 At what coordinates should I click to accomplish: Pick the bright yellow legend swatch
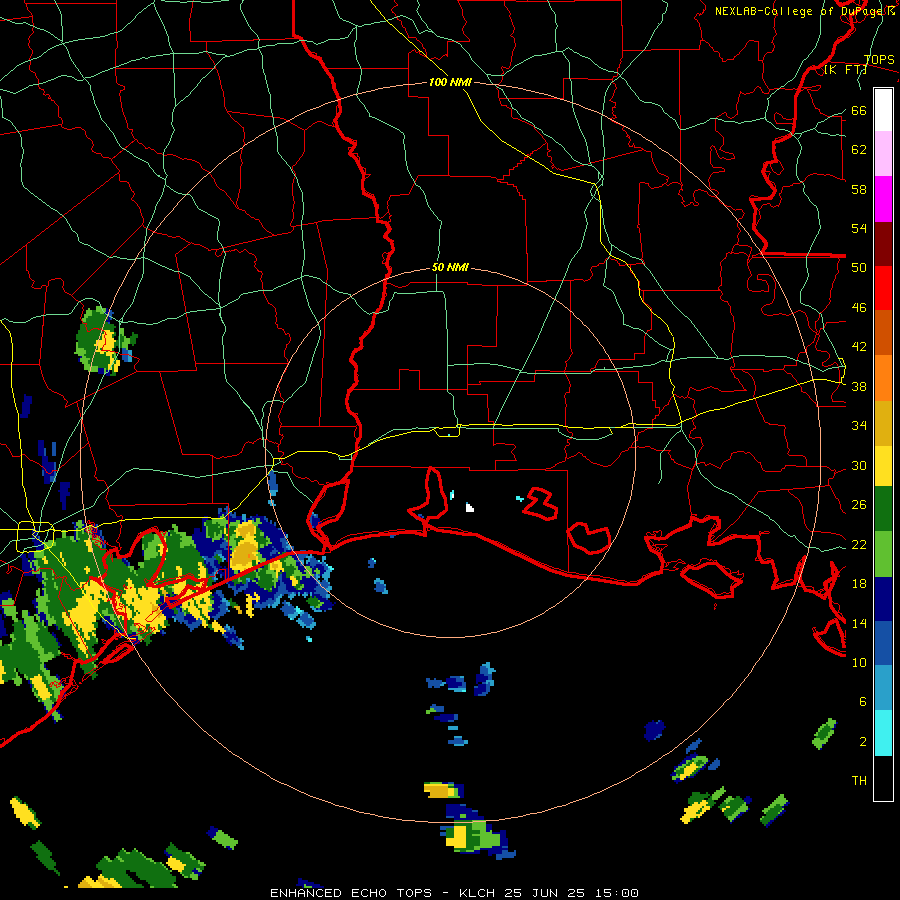pyautogui.click(x=883, y=465)
